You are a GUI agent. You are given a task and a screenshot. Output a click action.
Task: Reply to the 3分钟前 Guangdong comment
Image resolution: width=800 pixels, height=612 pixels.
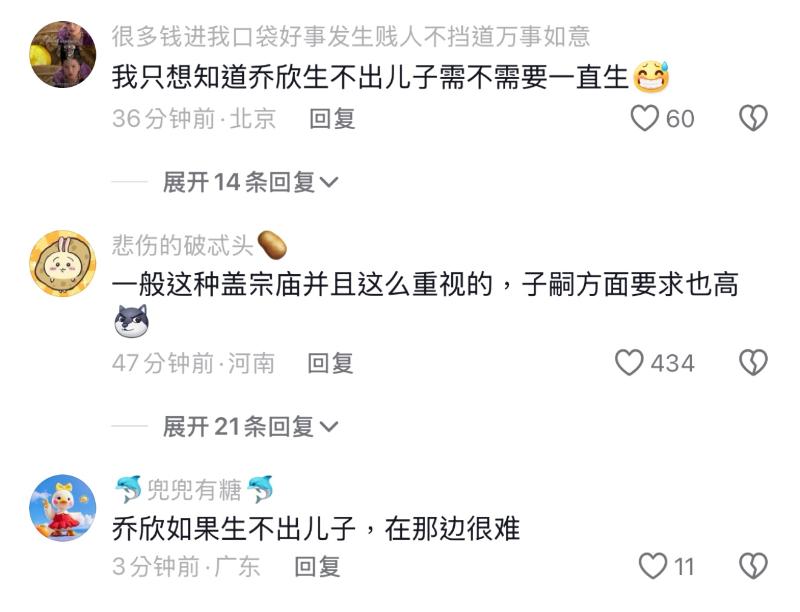317,567
